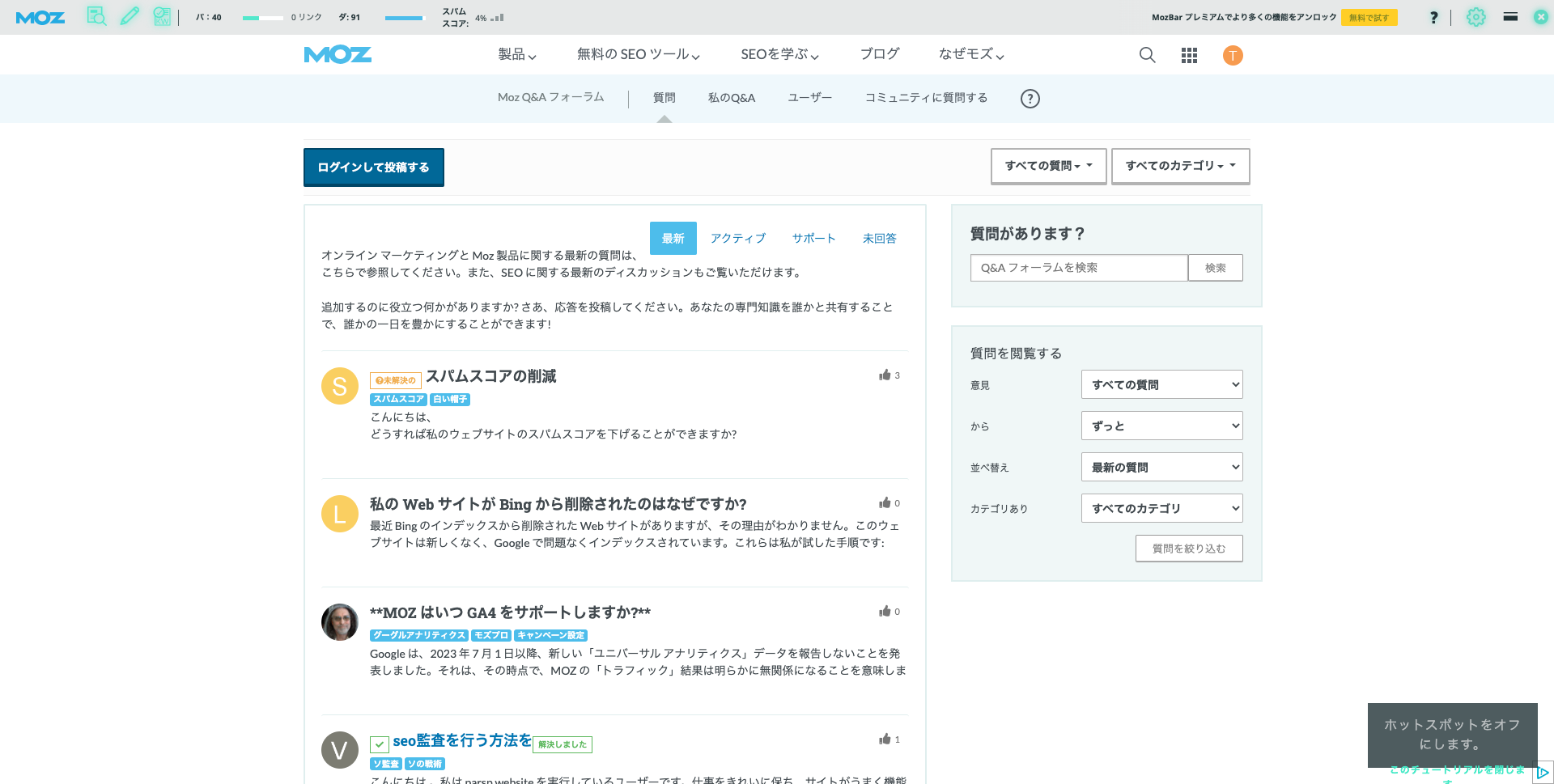
Task: Click the green solved checkmark icon
Action: pyautogui.click(x=380, y=744)
